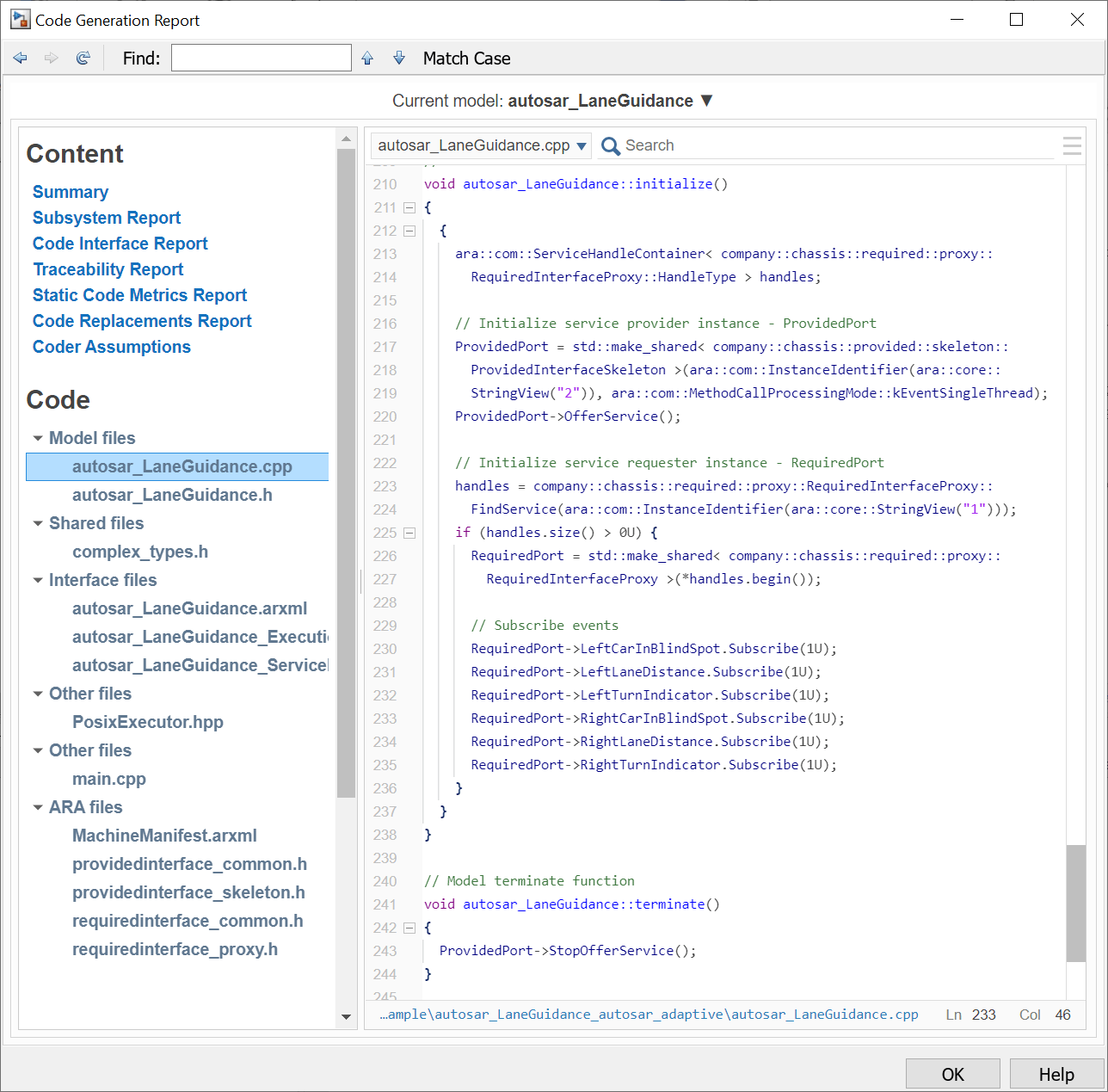The image size is (1108, 1092).
Task: Open the Static Code Metrics Report
Action: [x=139, y=295]
